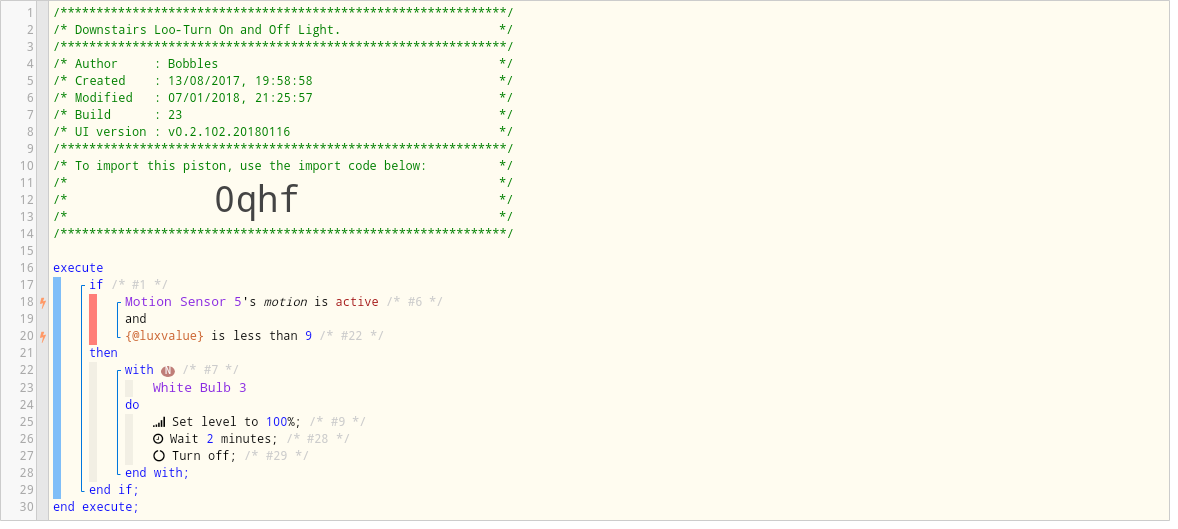Click the lightning icon beside line 18

[43, 302]
